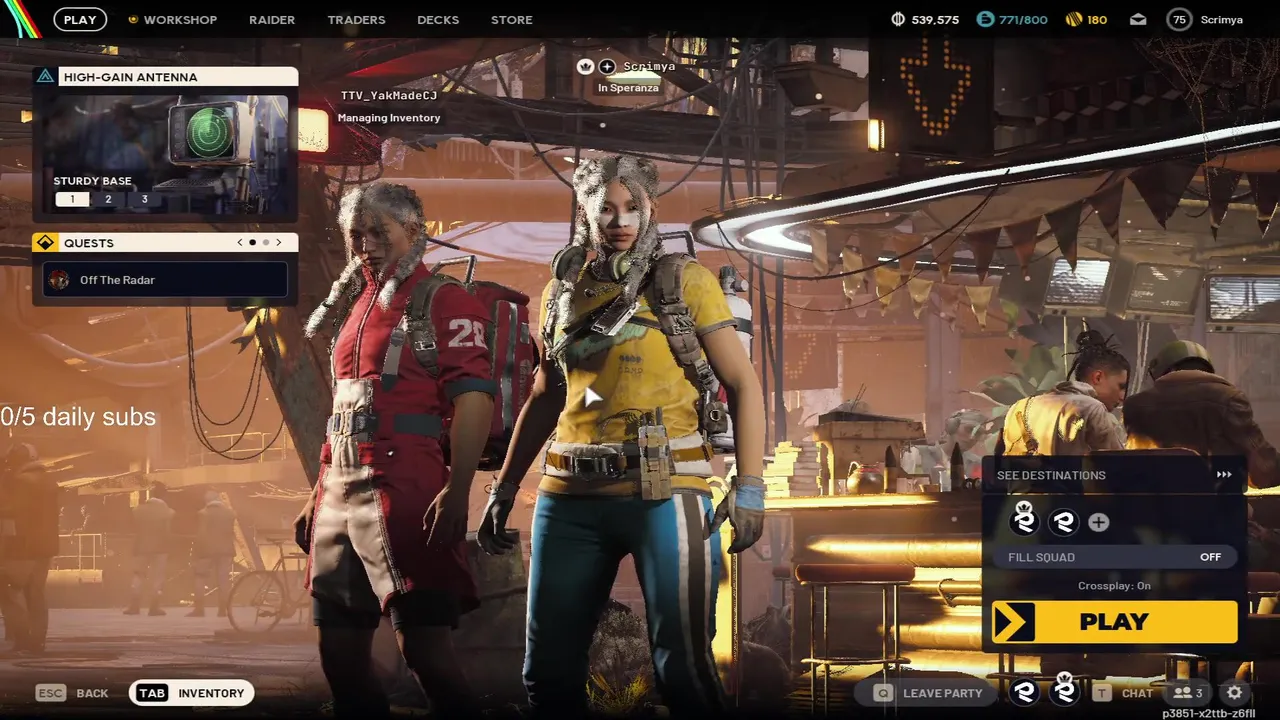The height and width of the screenshot is (720, 1280).
Task: Click the plus icon beside Scrimya nameplate
Action: [607, 66]
